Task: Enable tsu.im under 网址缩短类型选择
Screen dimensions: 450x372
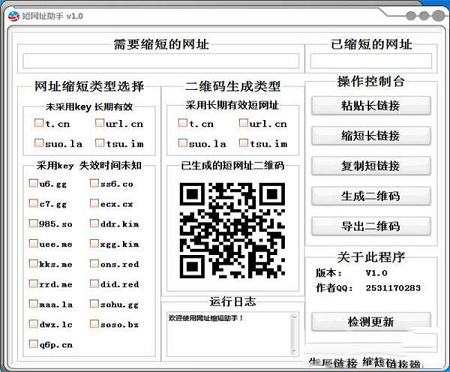Action: coord(100,143)
